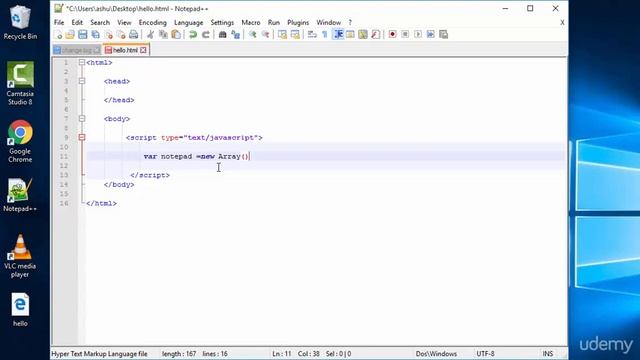Click the Print toolbar icon

click(x=133, y=35)
